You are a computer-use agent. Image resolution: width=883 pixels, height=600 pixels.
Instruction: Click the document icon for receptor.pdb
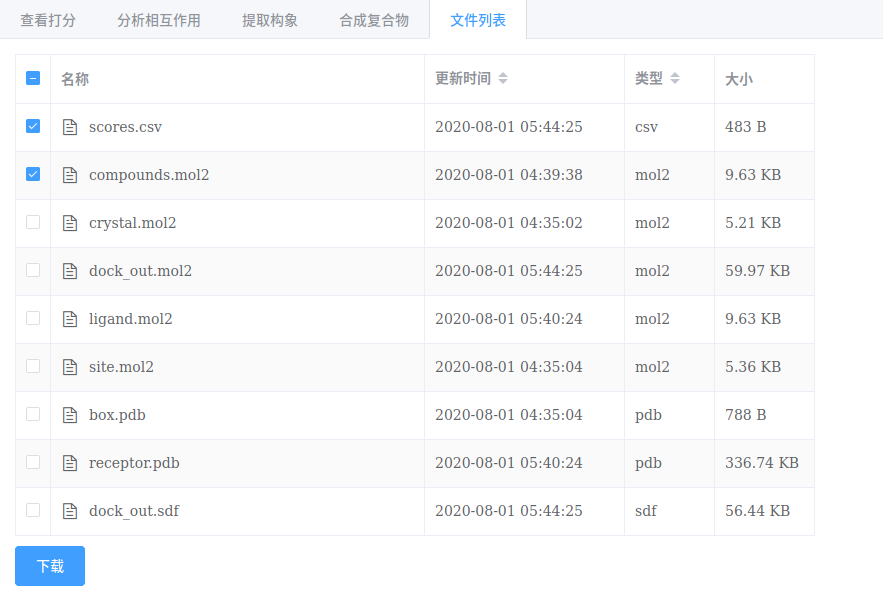[70, 463]
